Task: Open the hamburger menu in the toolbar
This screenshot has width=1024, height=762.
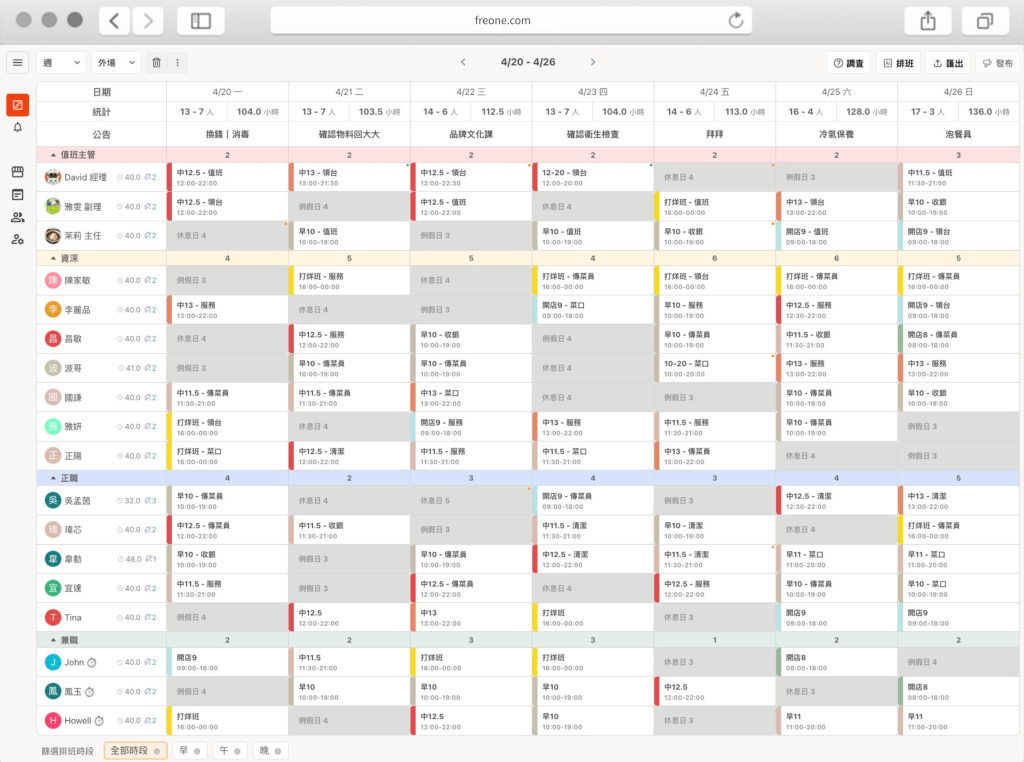Action: (17, 62)
